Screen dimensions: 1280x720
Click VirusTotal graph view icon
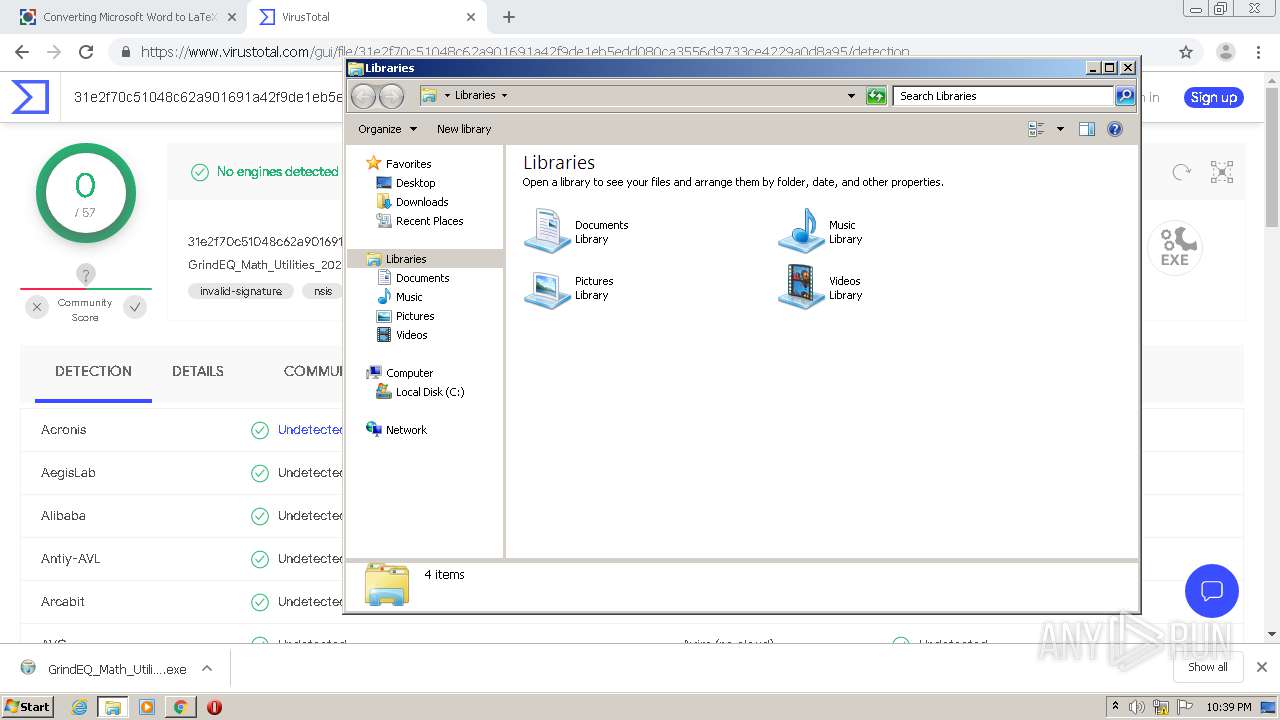click(x=1222, y=172)
